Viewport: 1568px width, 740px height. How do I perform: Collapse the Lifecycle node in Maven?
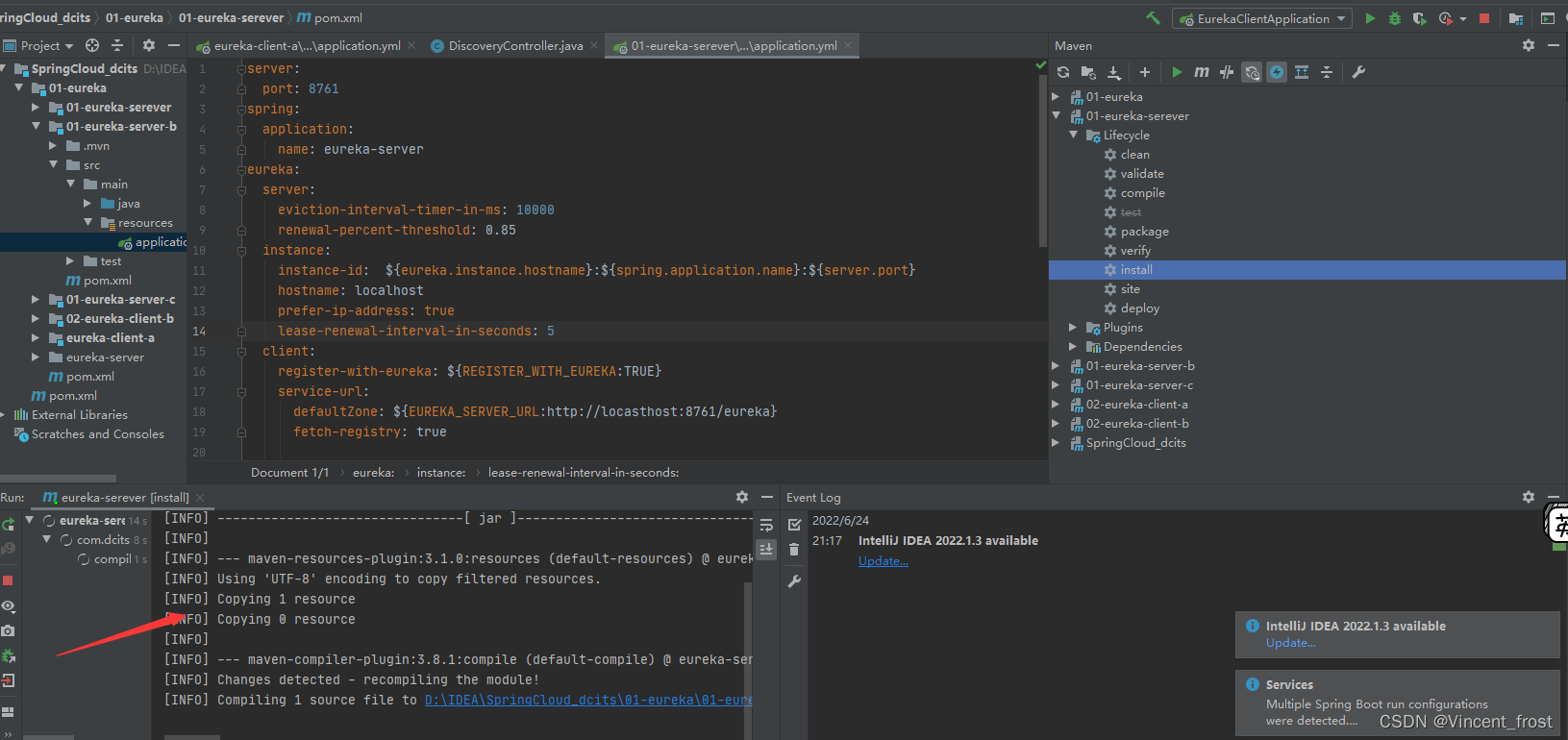1074,136
